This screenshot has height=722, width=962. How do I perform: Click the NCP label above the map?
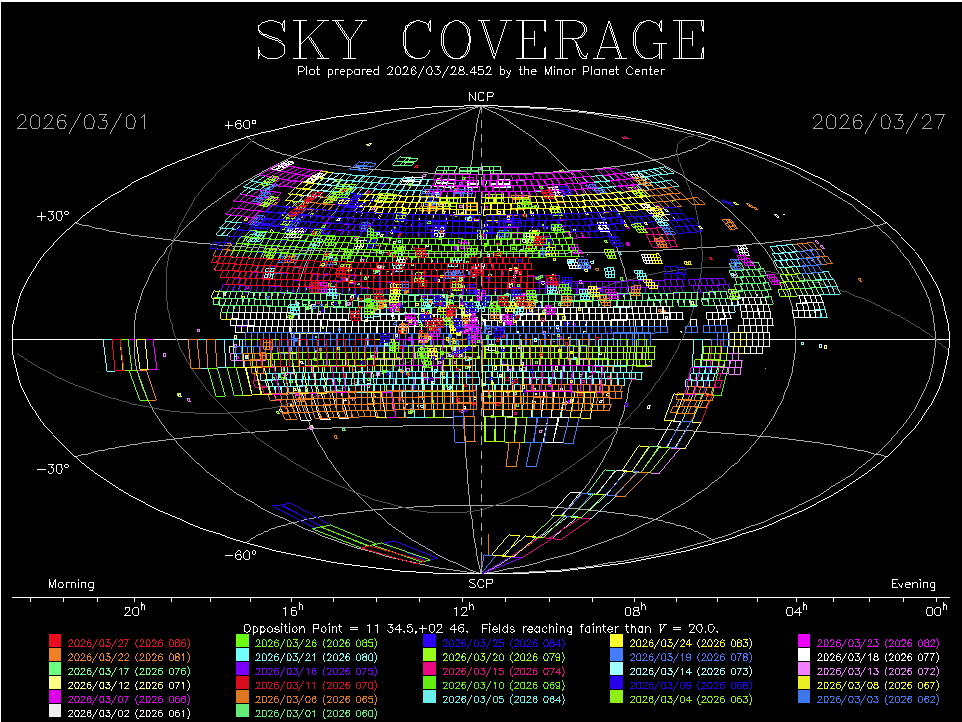coord(481,96)
